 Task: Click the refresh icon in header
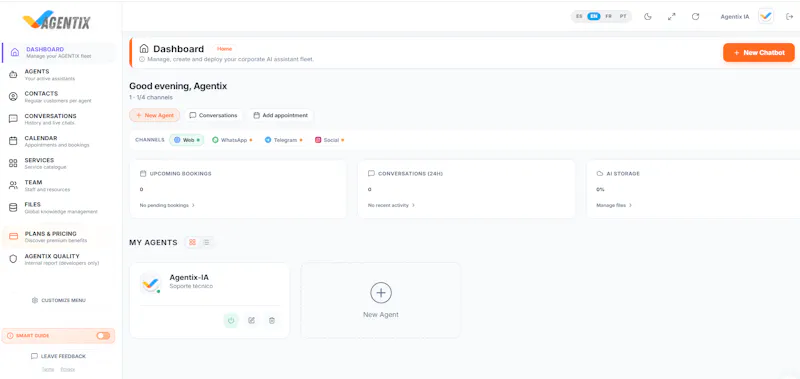click(x=695, y=17)
